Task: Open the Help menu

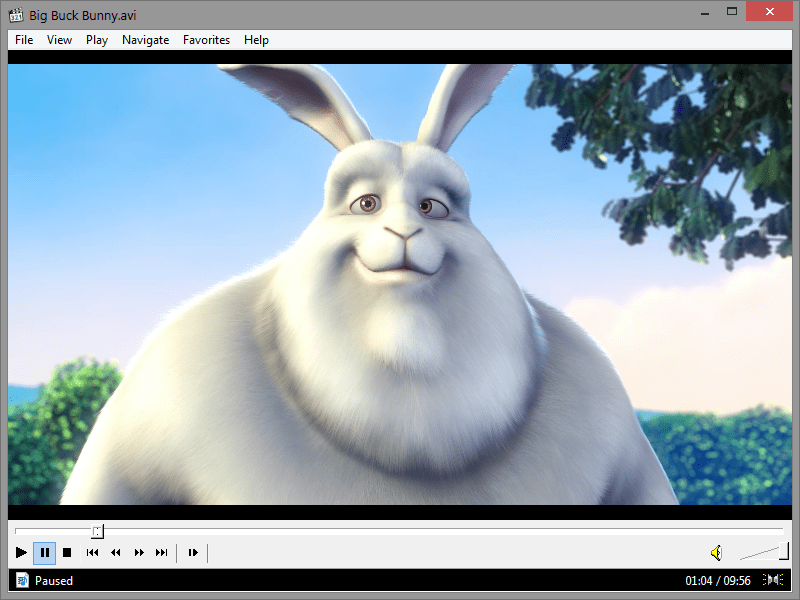Action: pyautogui.click(x=256, y=40)
